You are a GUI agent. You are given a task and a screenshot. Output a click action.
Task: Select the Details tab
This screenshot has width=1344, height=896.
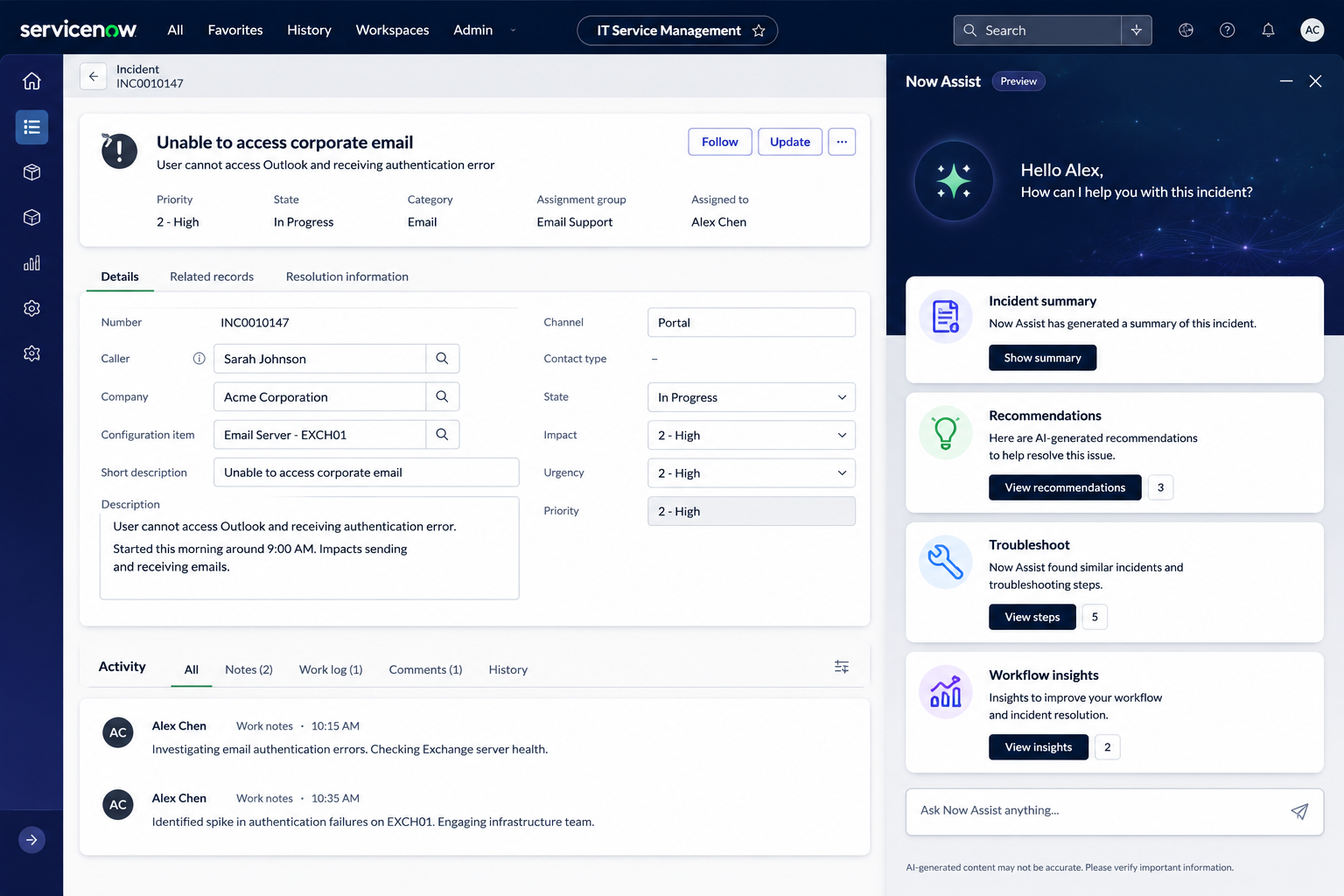[x=120, y=276]
